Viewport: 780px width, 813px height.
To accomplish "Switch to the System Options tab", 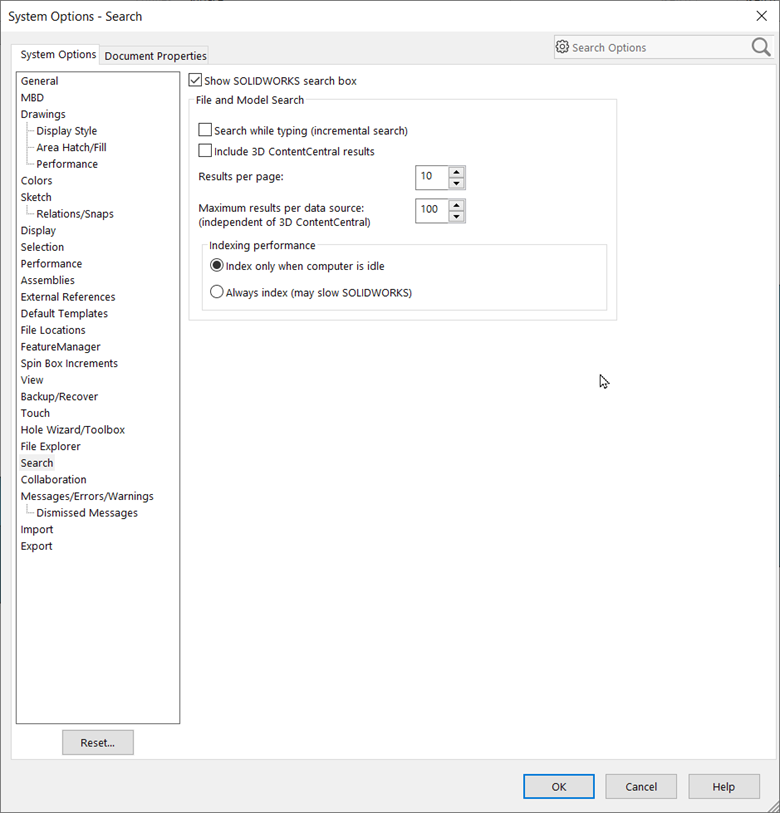I will click(x=58, y=54).
